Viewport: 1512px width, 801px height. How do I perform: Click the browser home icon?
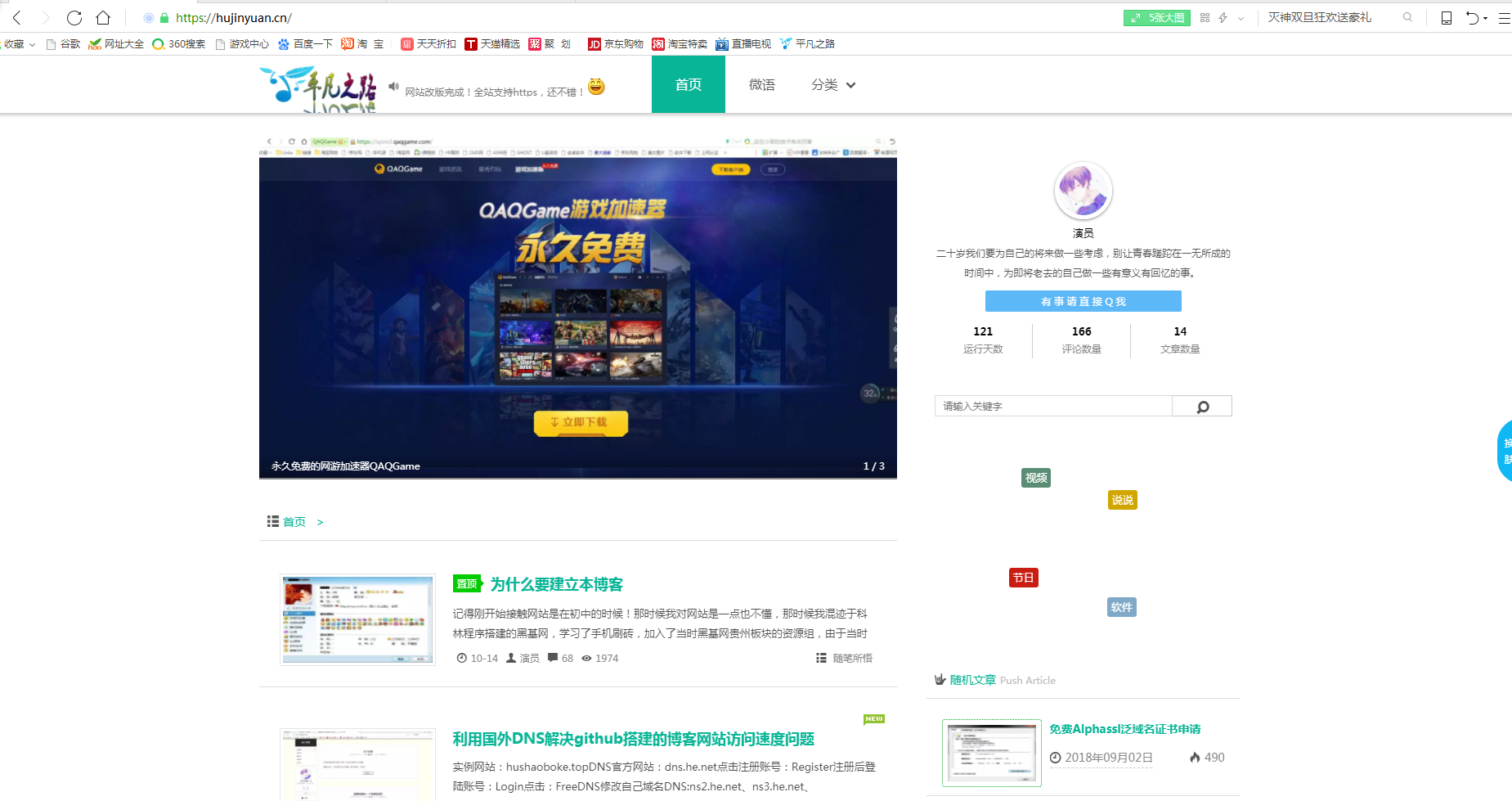pos(103,18)
